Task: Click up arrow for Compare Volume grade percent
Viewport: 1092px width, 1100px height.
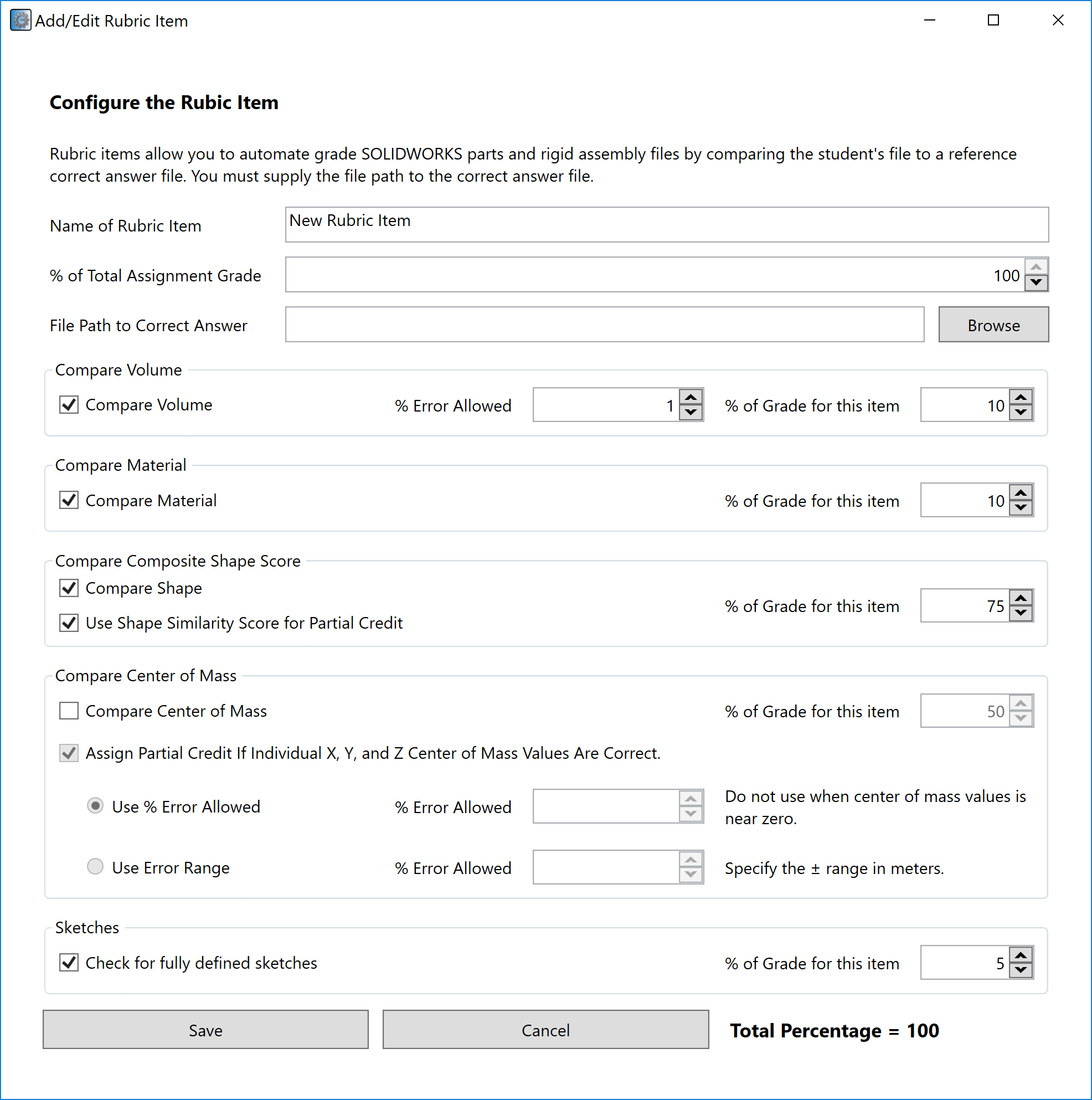Action: (x=1021, y=397)
